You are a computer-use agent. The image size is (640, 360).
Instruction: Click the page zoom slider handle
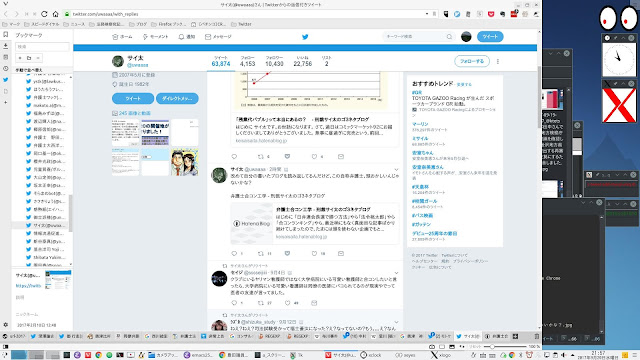[492, 347]
